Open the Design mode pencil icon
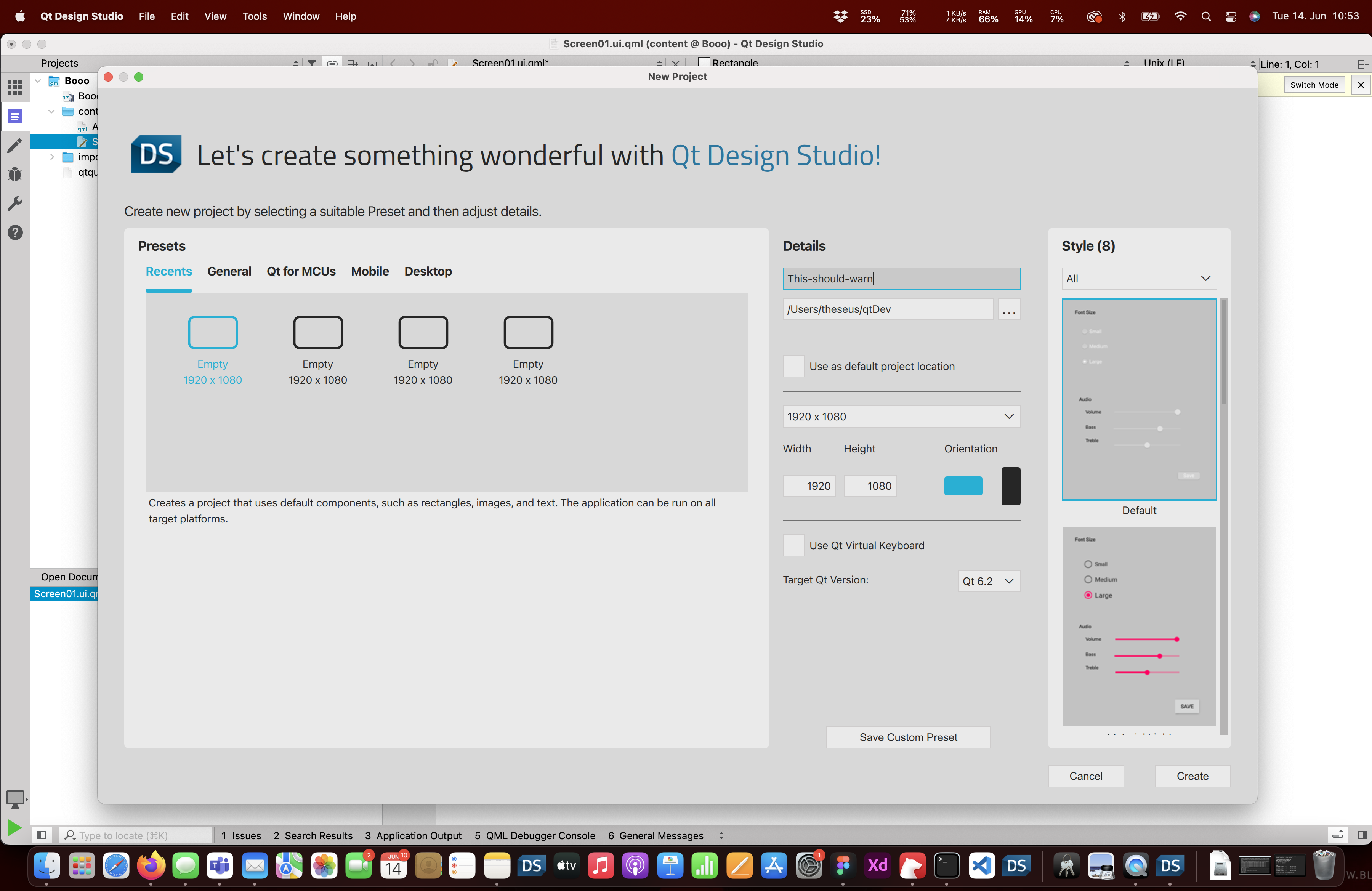The height and width of the screenshot is (891, 1372). [x=15, y=145]
